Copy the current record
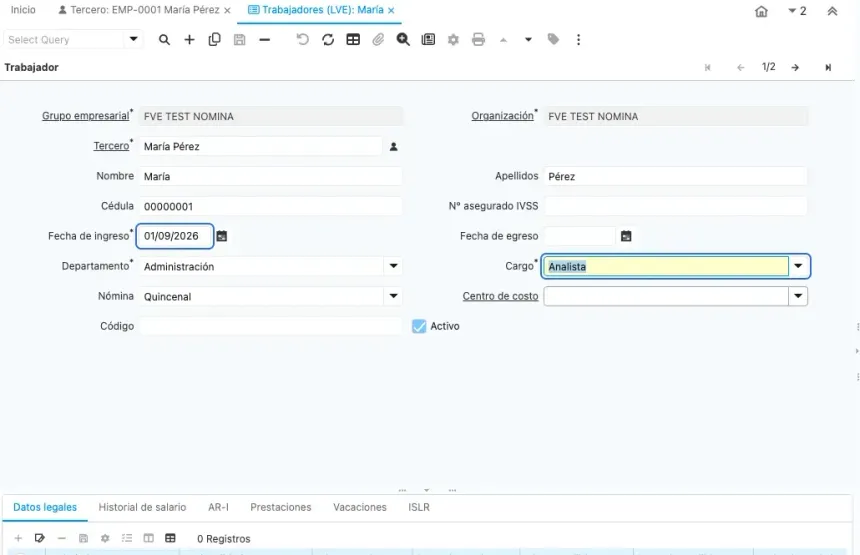Image resolution: width=860 pixels, height=555 pixels. (214, 39)
